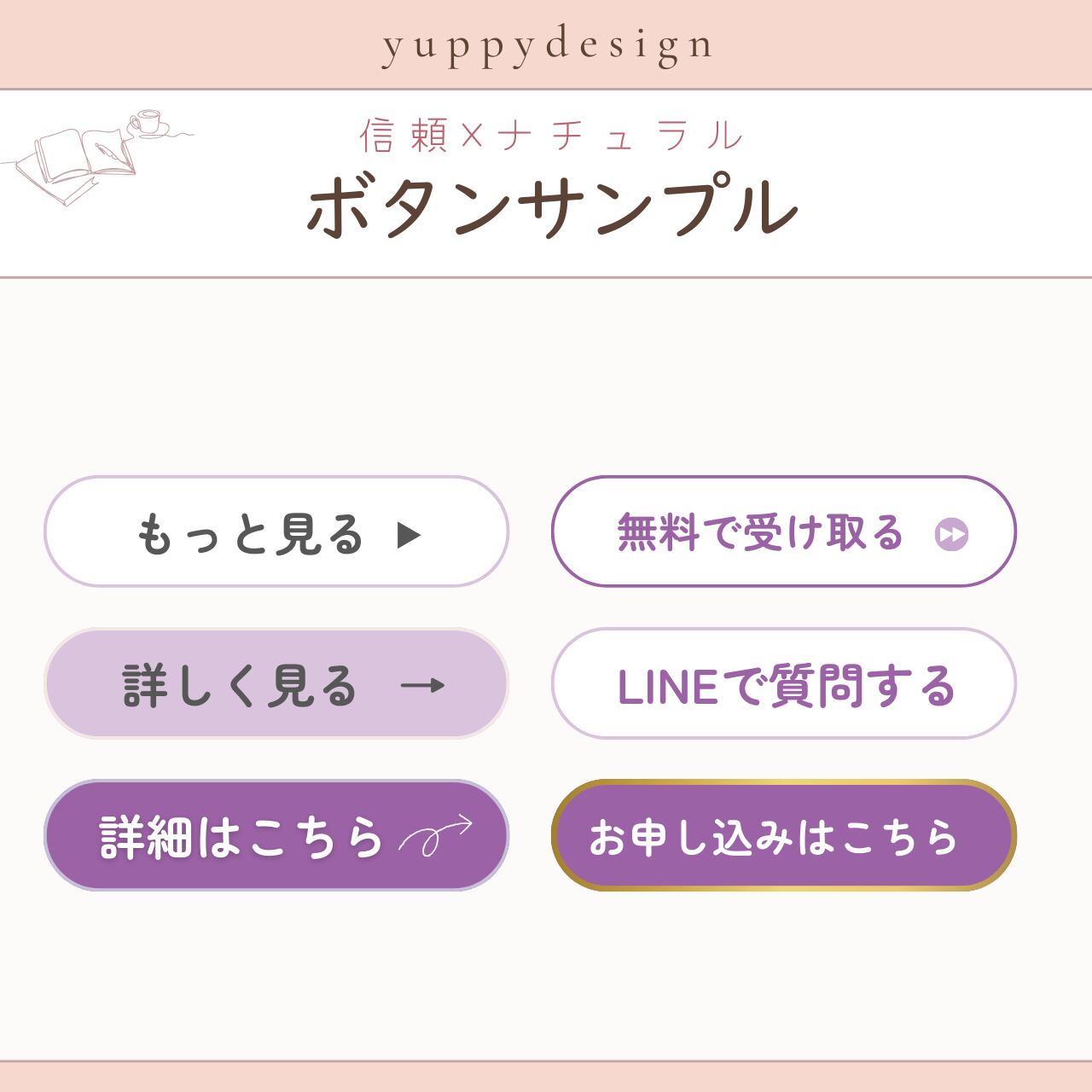Image resolution: width=1092 pixels, height=1092 pixels.
Task: Click the もっと見る button
Action: tap(276, 531)
